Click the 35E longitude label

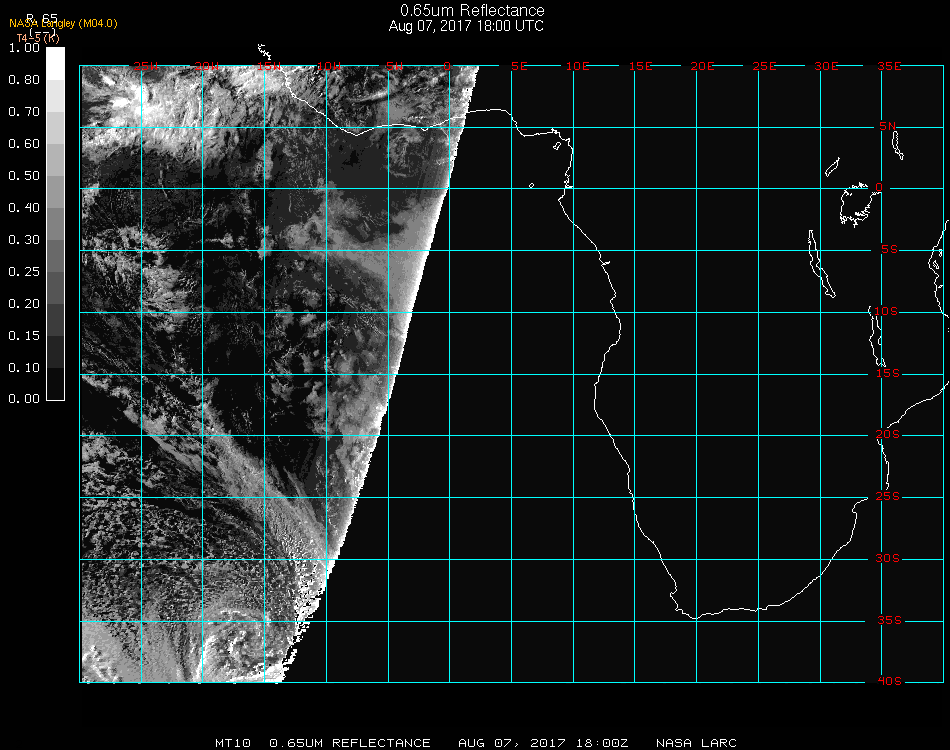889,66
